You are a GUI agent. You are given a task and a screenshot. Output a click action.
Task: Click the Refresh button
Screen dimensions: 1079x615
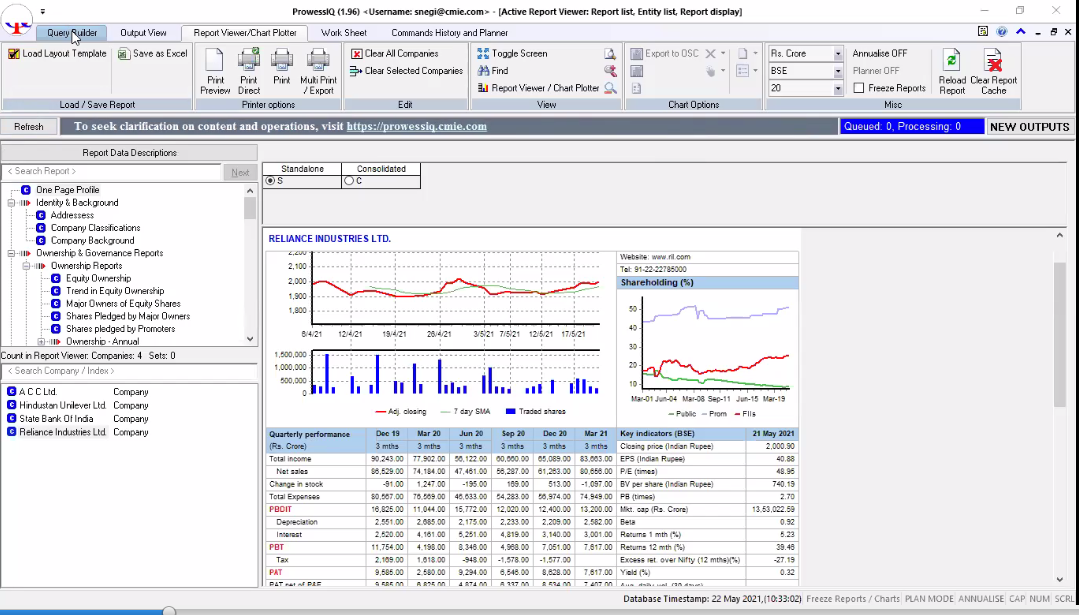28,127
